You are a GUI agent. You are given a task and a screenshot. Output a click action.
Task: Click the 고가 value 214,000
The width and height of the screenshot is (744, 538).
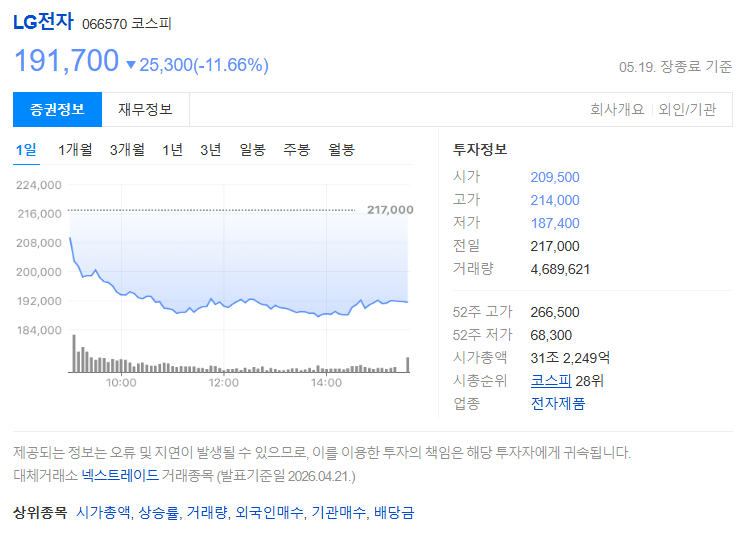click(x=555, y=200)
